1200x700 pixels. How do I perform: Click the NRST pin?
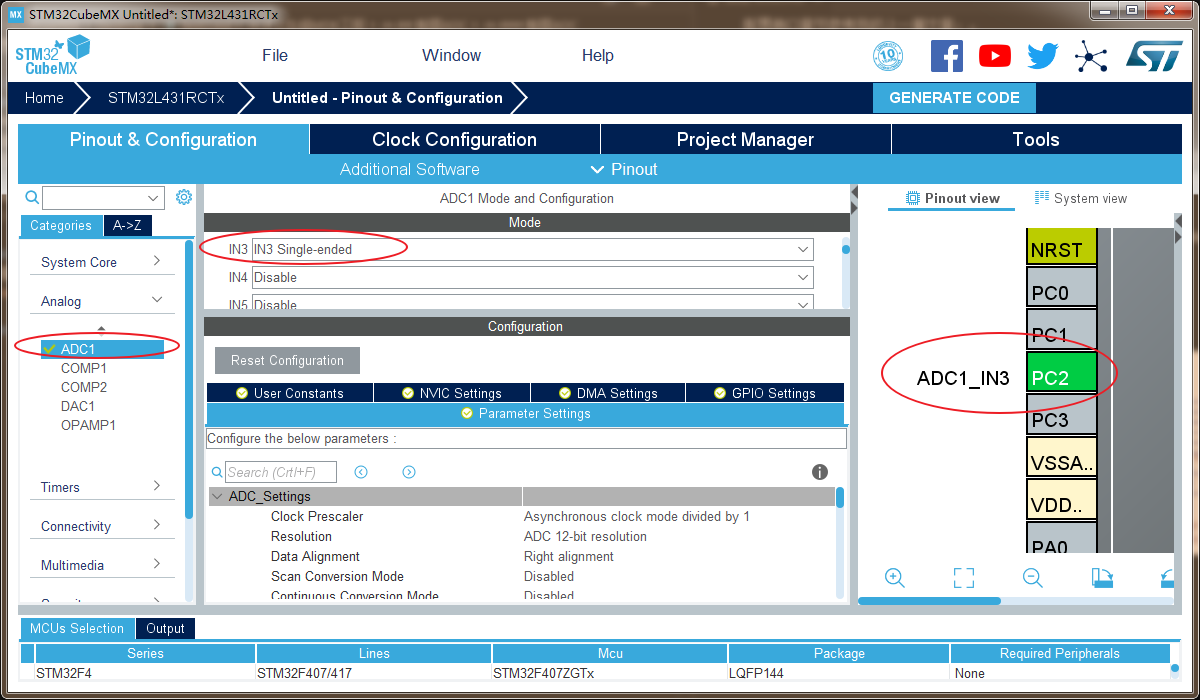1062,247
